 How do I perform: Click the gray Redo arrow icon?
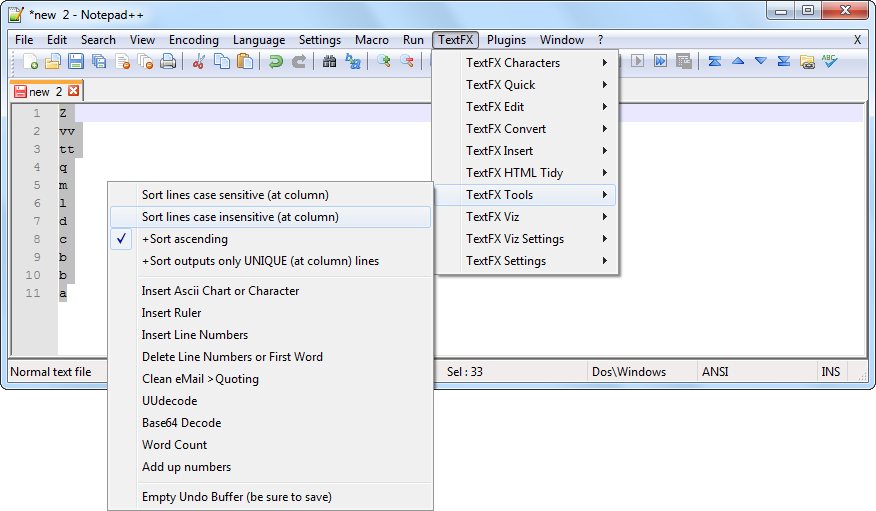click(x=299, y=61)
